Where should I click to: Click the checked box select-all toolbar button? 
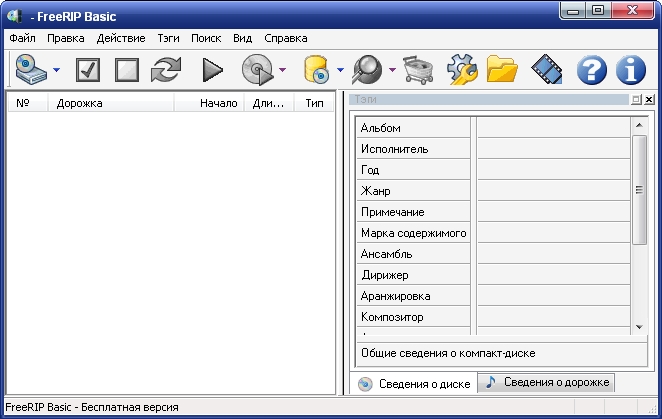tap(88, 70)
